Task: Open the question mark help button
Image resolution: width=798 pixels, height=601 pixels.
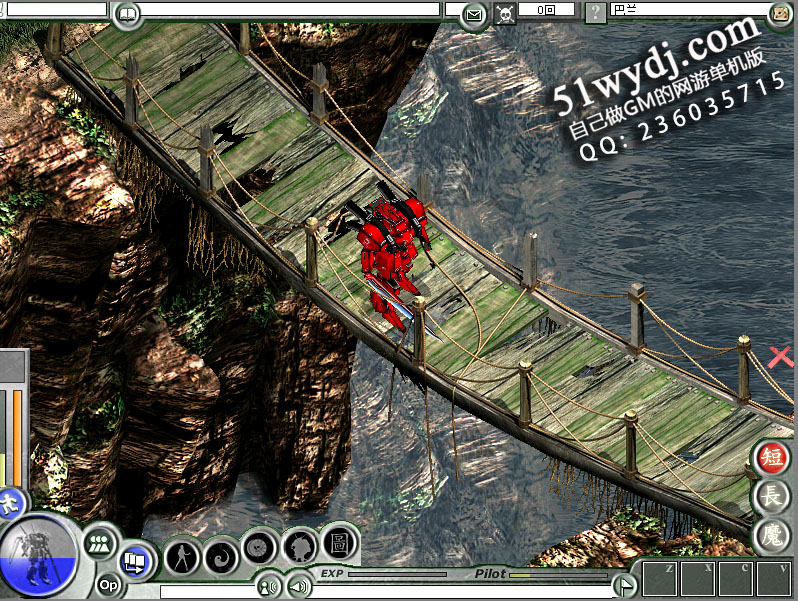Action: point(595,12)
